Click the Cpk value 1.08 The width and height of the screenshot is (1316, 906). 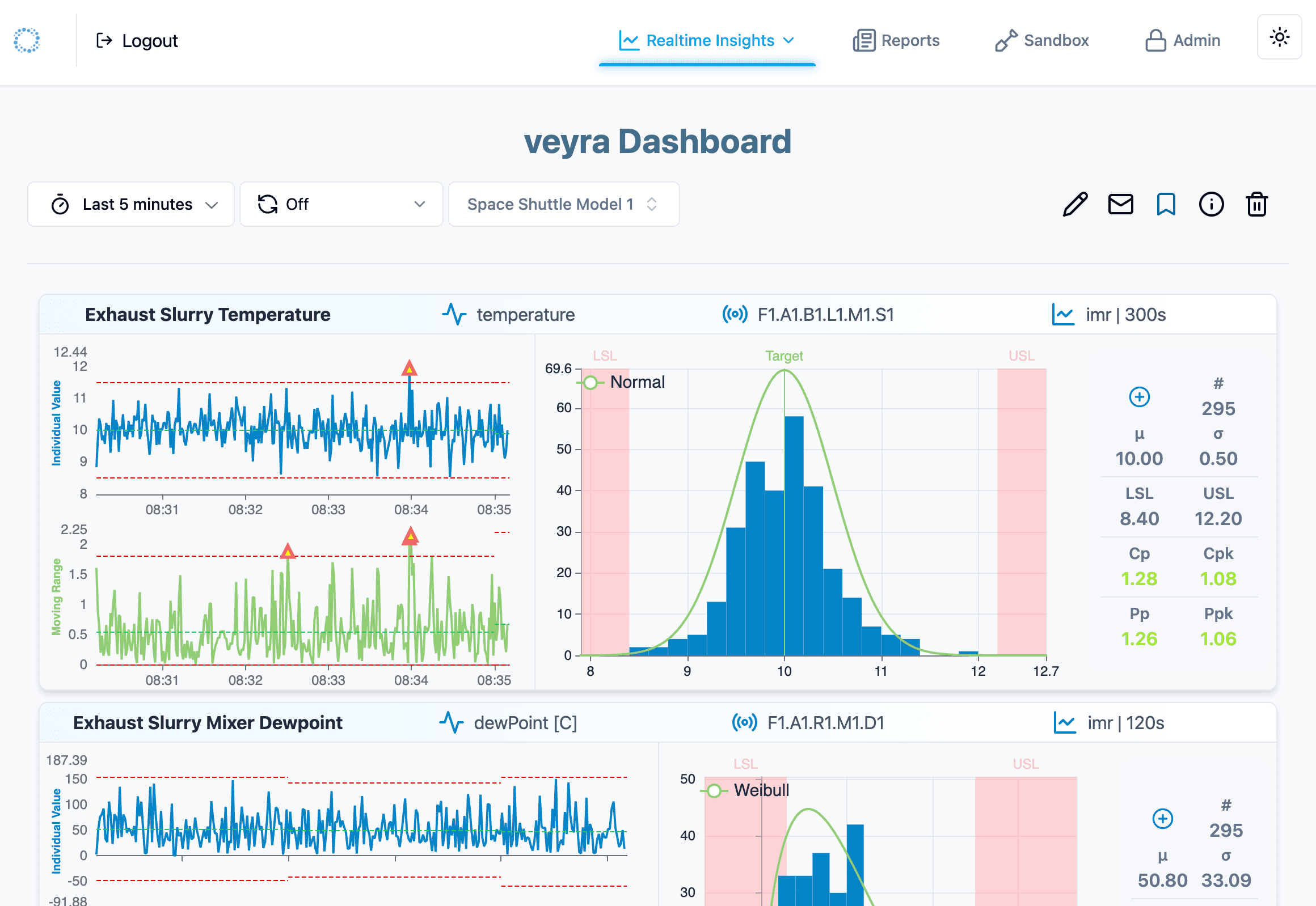[x=1218, y=579]
